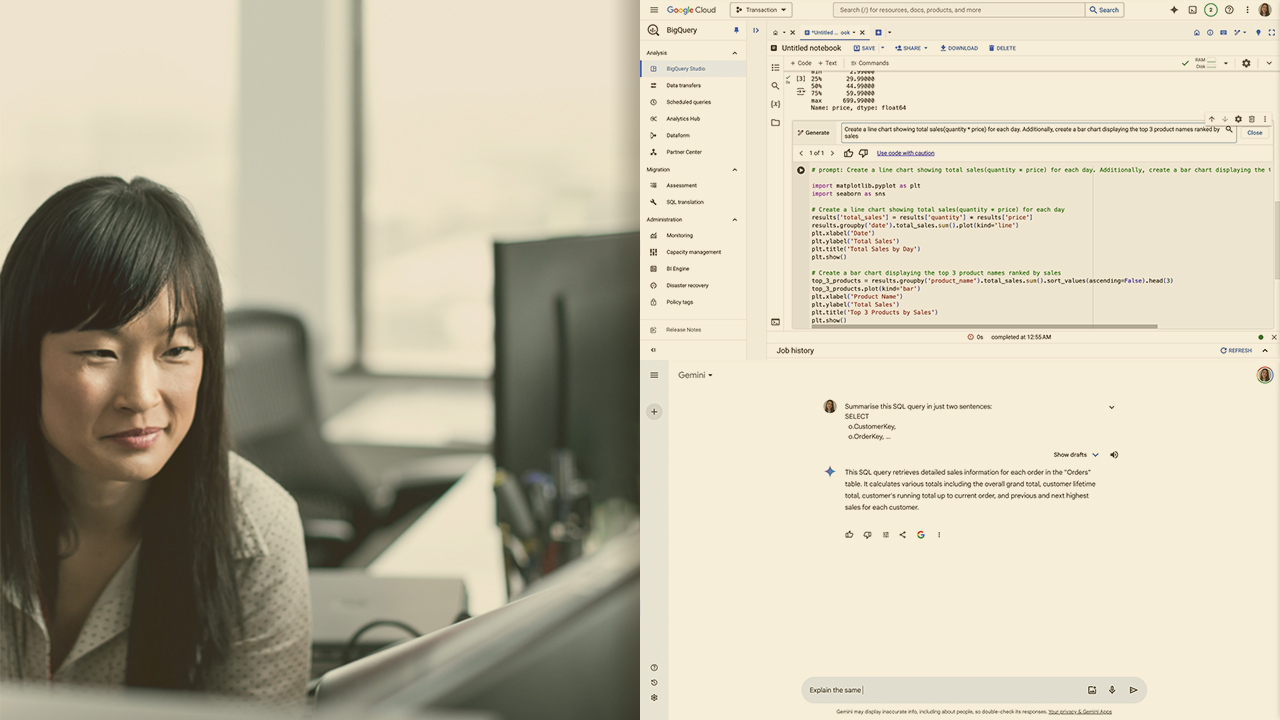Pin the BigQuery product in the sidebar
Screen dimensions: 1280x720
(x=737, y=30)
